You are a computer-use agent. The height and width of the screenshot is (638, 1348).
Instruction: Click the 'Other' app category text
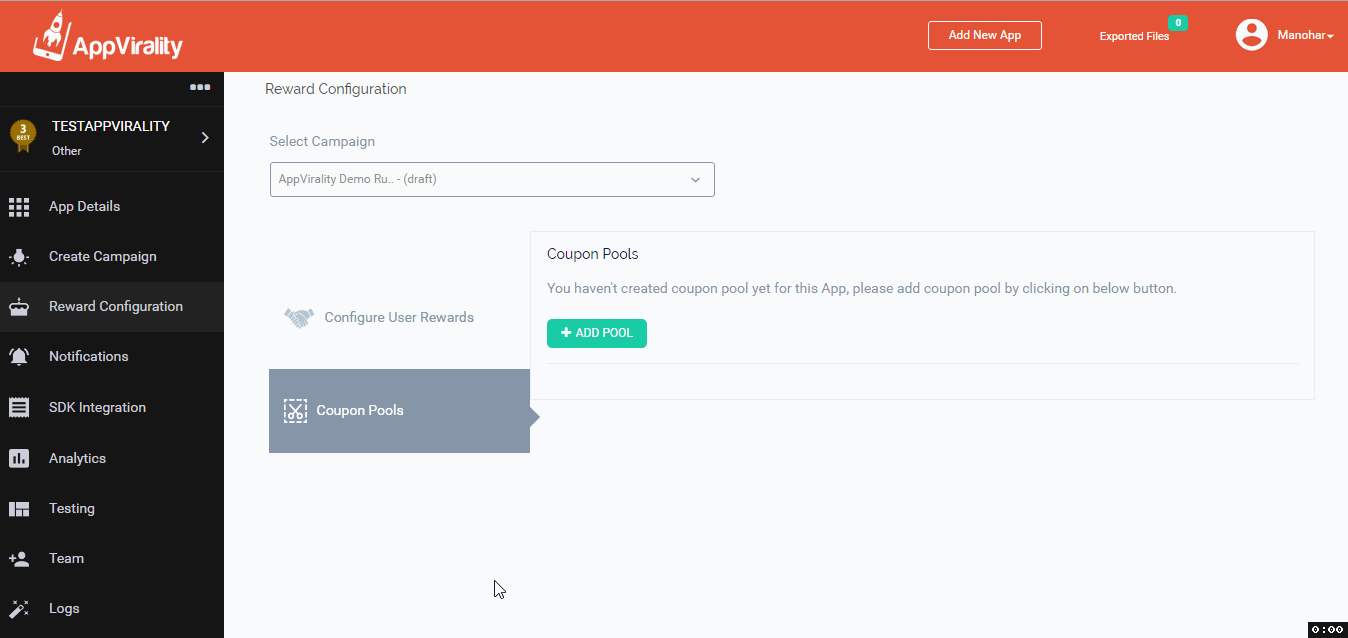(67, 151)
